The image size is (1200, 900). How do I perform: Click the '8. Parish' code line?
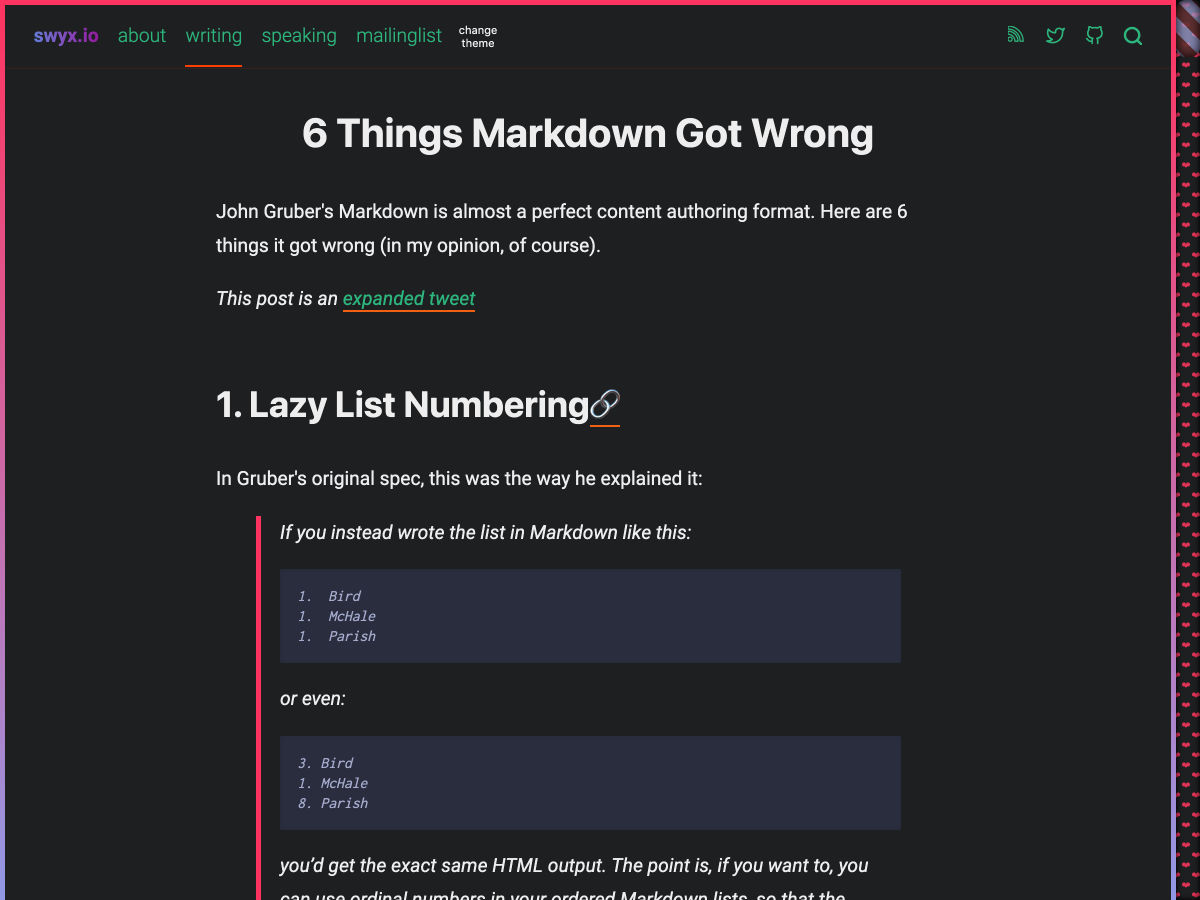pos(333,803)
